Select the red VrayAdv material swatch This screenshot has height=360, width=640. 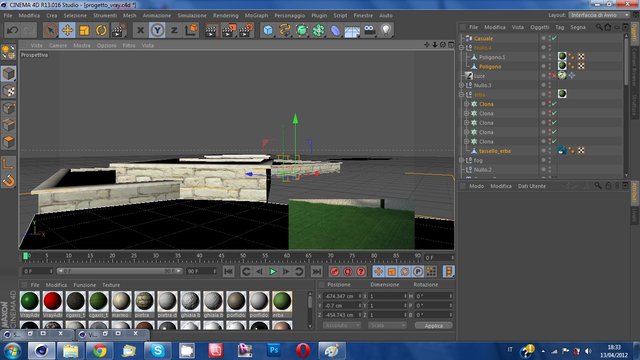click(53, 301)
